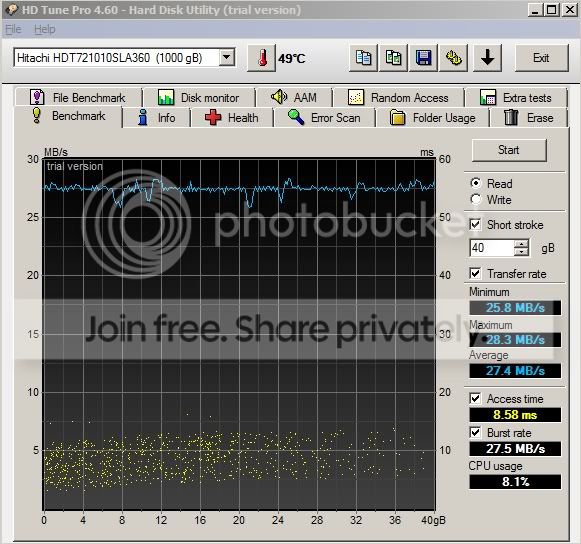Toggle the Access time checkbox
The image size is (581, 544).
coord(475,399)
